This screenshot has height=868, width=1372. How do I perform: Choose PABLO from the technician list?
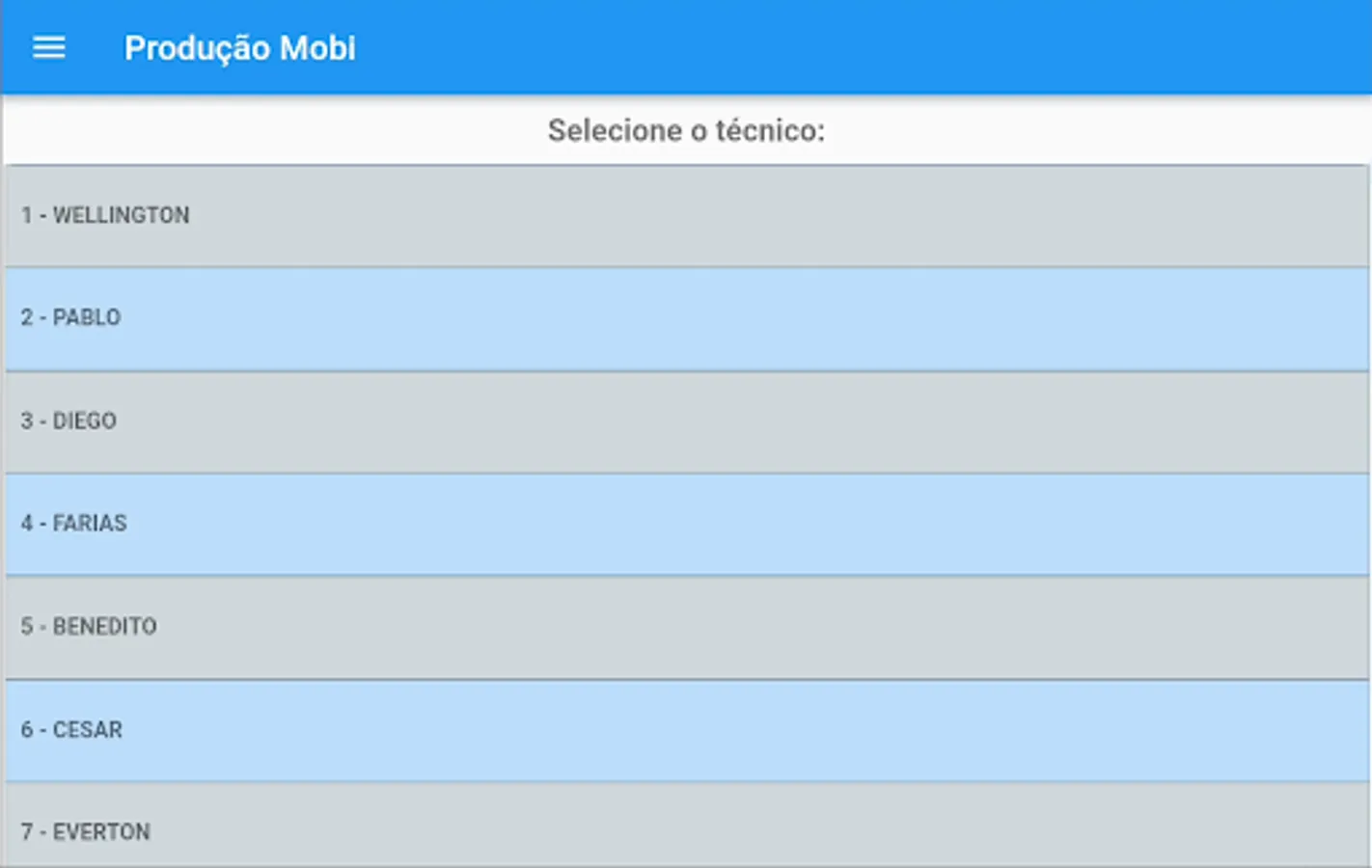tap(685, 318)
